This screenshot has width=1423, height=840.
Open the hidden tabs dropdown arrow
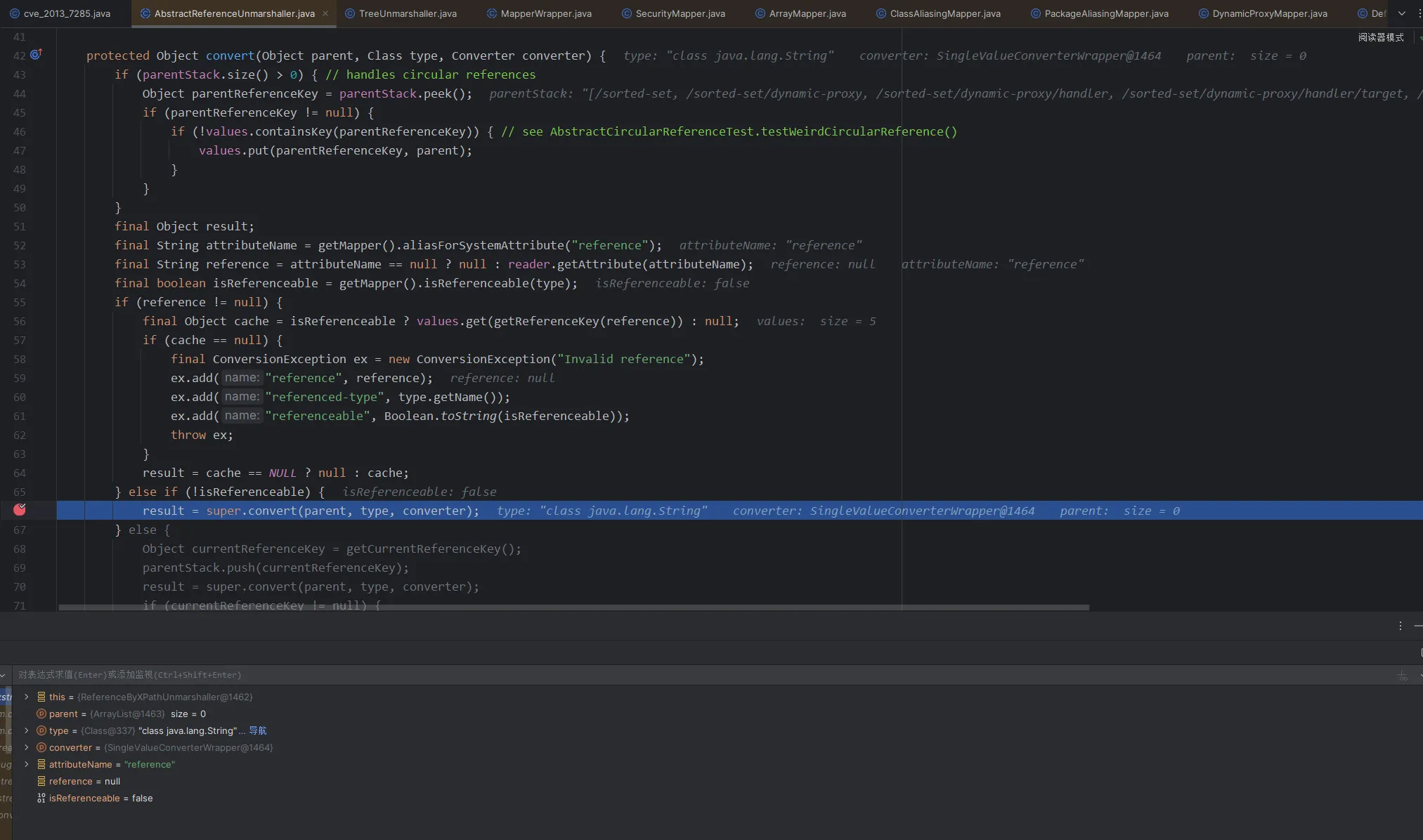tap(1402, 13)
